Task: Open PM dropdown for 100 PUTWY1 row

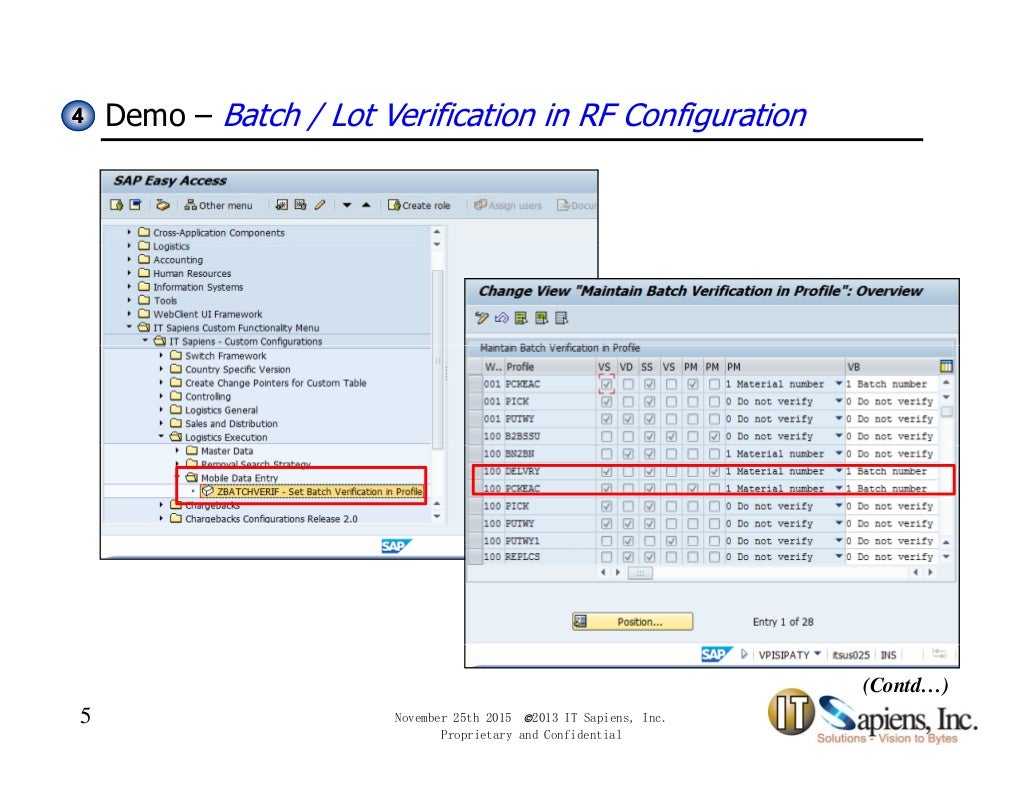Action: click(x=839, y=541)
